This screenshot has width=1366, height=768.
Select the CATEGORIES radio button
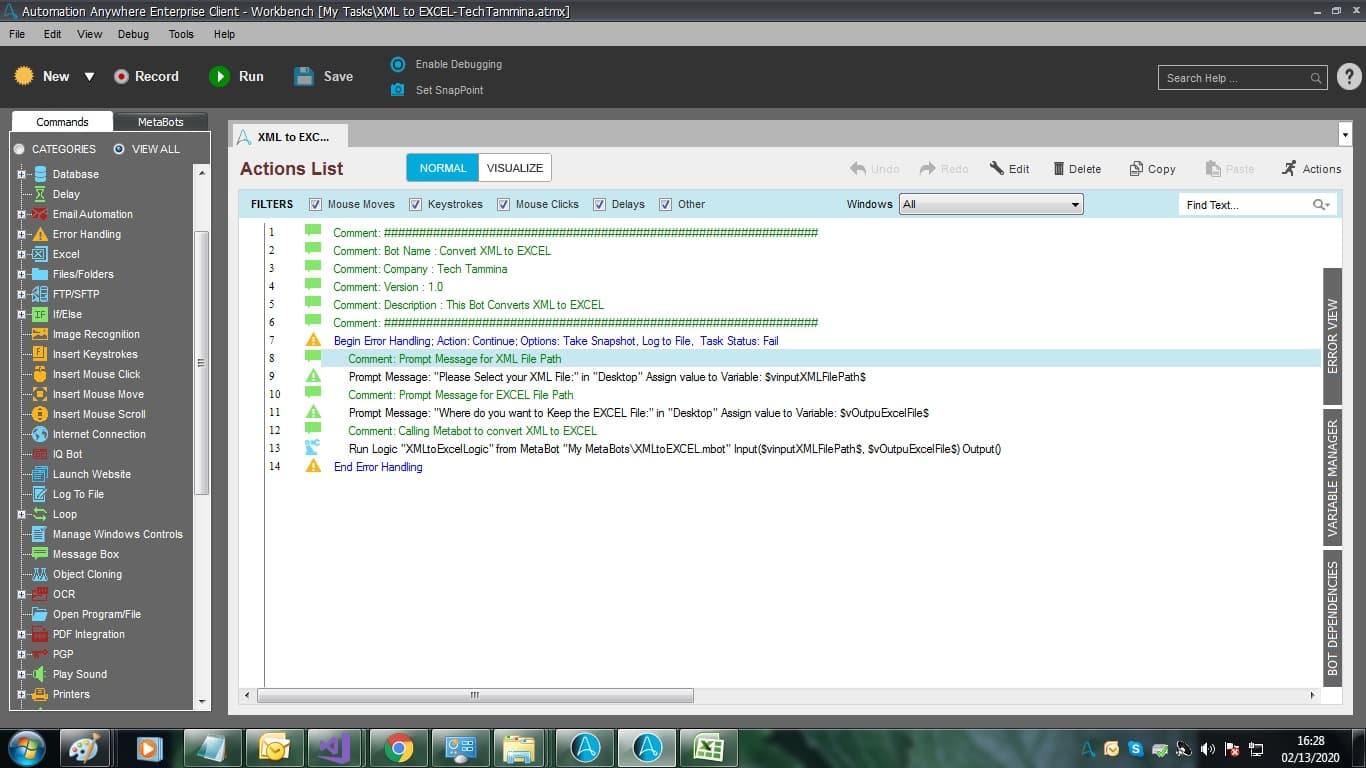(19, 149)
